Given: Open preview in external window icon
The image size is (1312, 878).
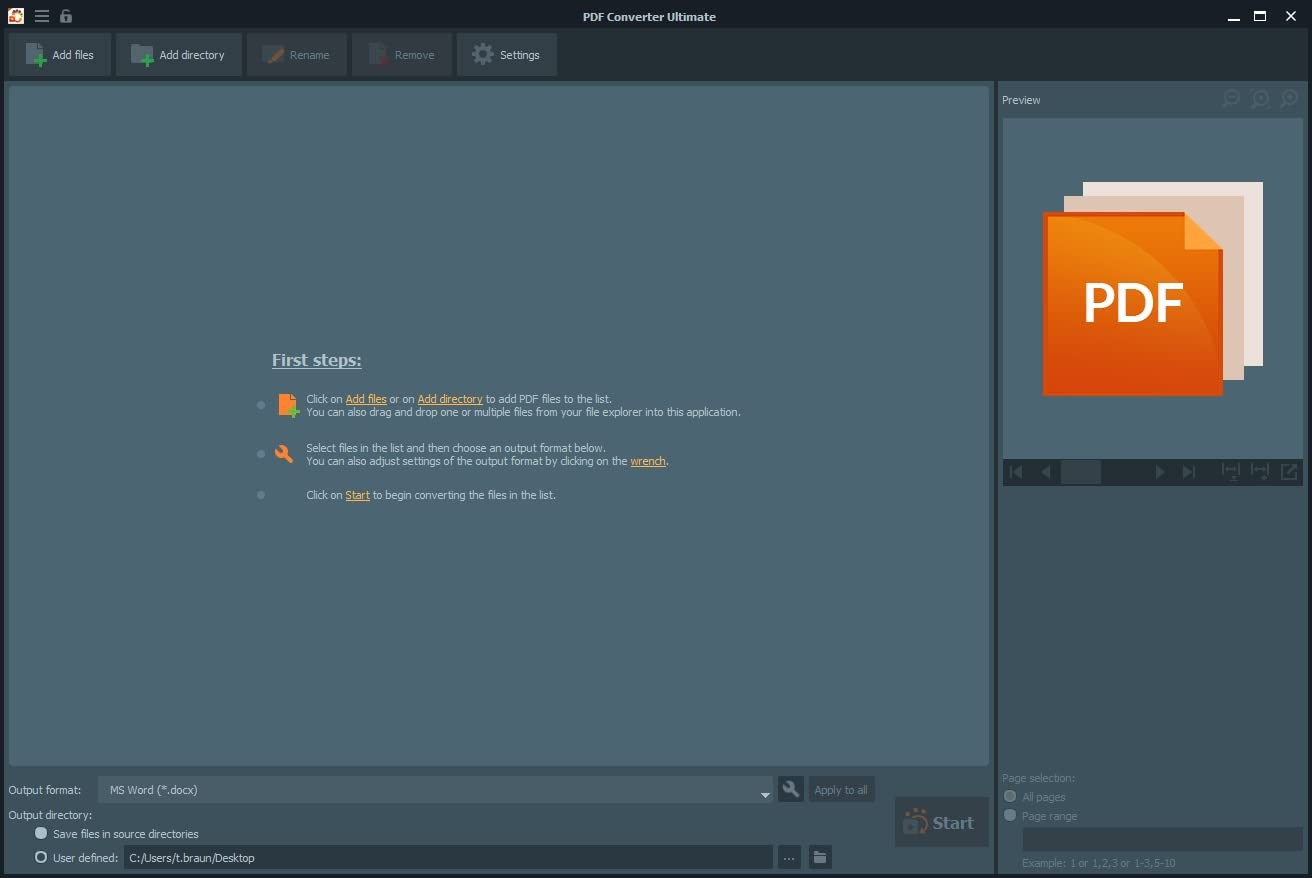Looking at the screenshot, I should coord(1289,472).
